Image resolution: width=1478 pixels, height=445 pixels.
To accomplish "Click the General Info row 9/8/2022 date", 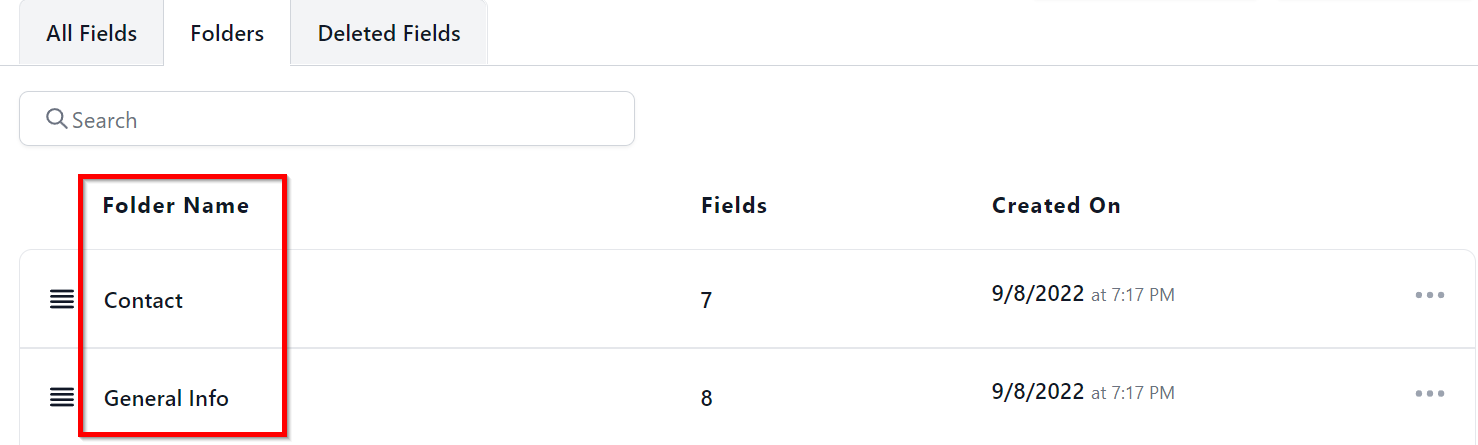I will pos(1038,392).
